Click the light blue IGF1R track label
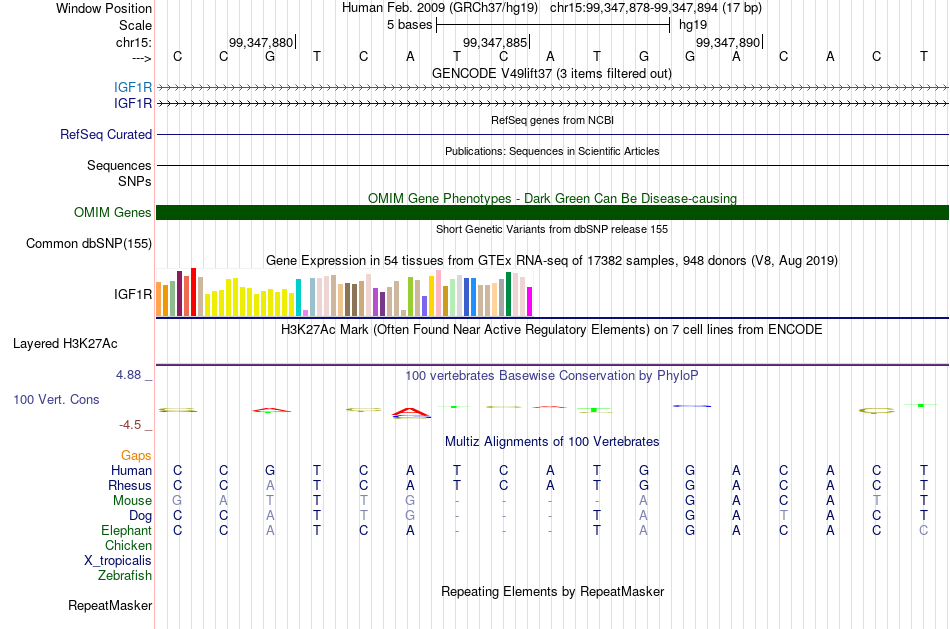This screenshot has width=950, height=629. point(133,88)
